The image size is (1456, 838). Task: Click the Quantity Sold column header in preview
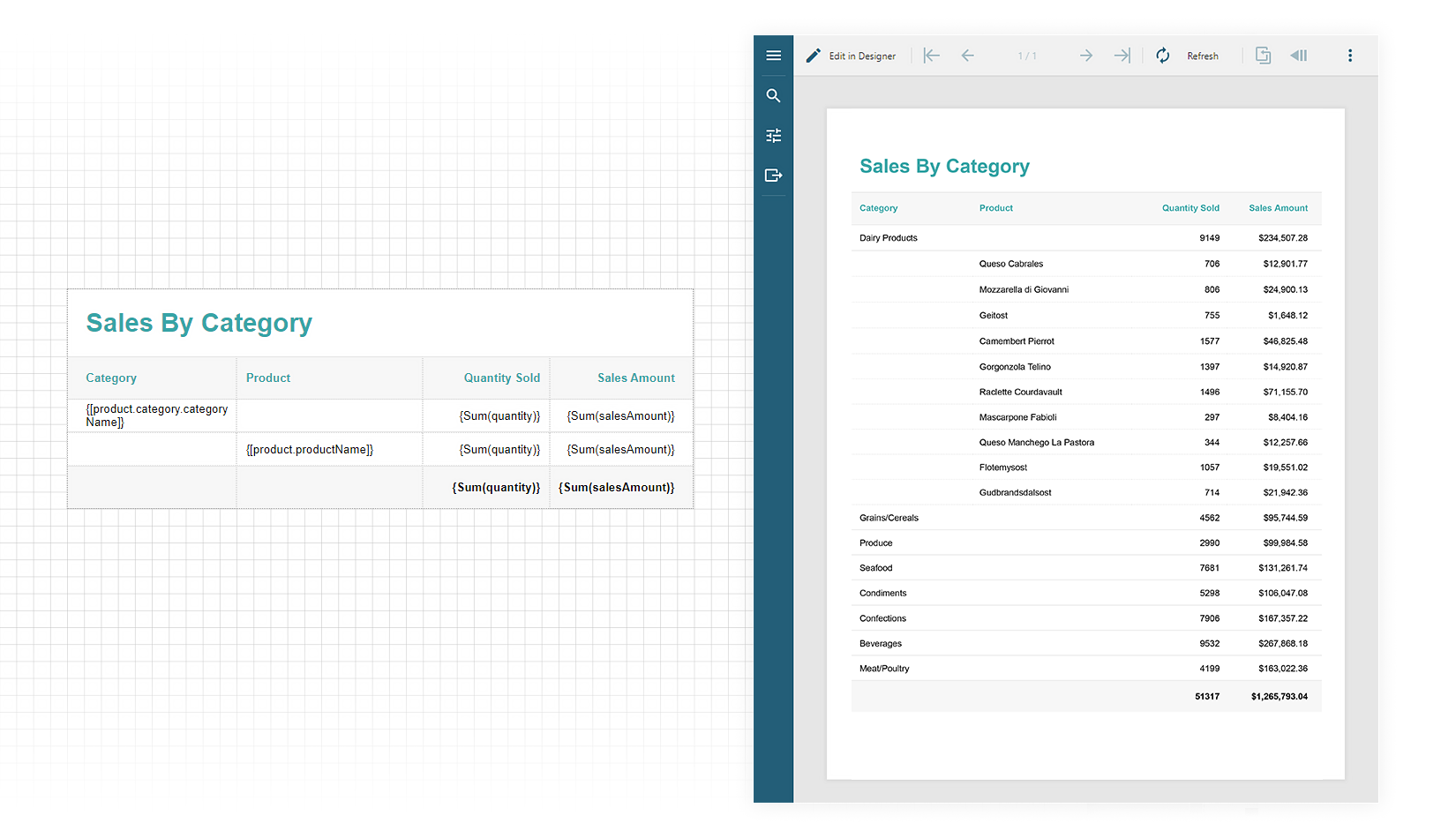click(x=1190, y=208)
